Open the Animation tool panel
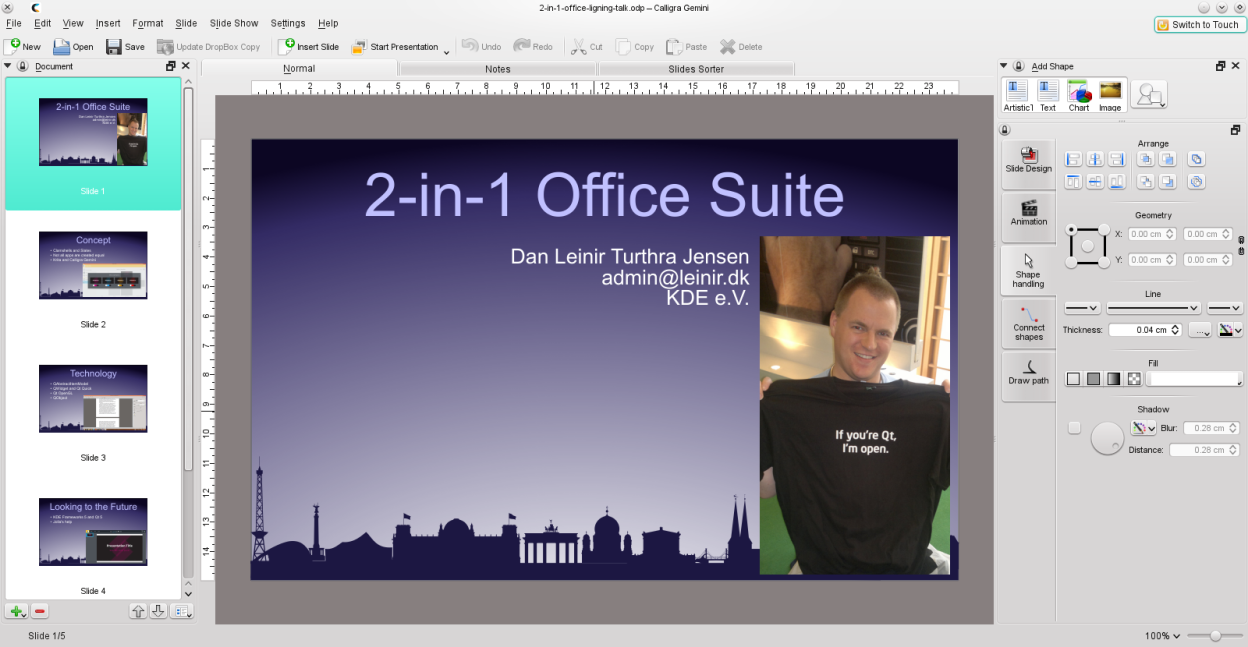This screenshot has width=1248, height=647. pos(1028,212)
